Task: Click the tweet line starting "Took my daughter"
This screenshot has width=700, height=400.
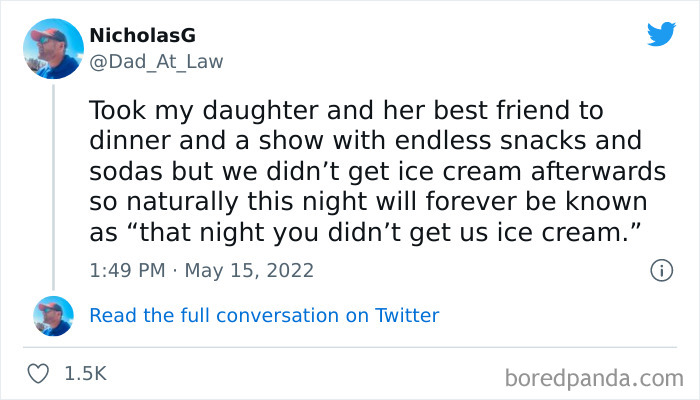Action: [345, 109]
